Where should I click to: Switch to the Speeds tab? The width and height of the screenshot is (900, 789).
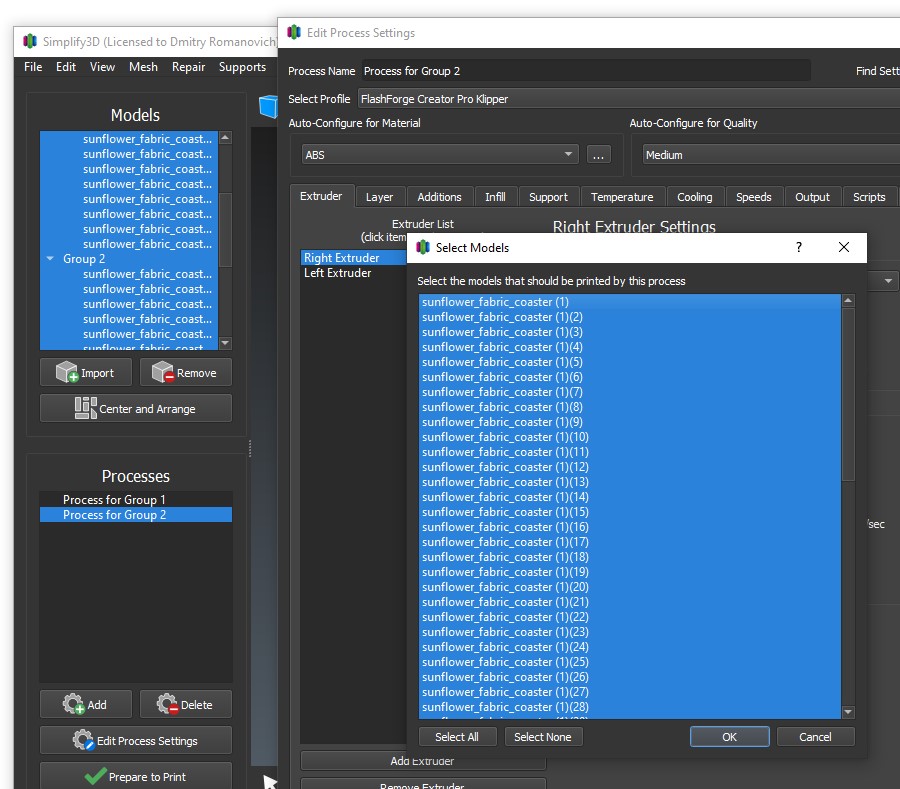(754, 197)
